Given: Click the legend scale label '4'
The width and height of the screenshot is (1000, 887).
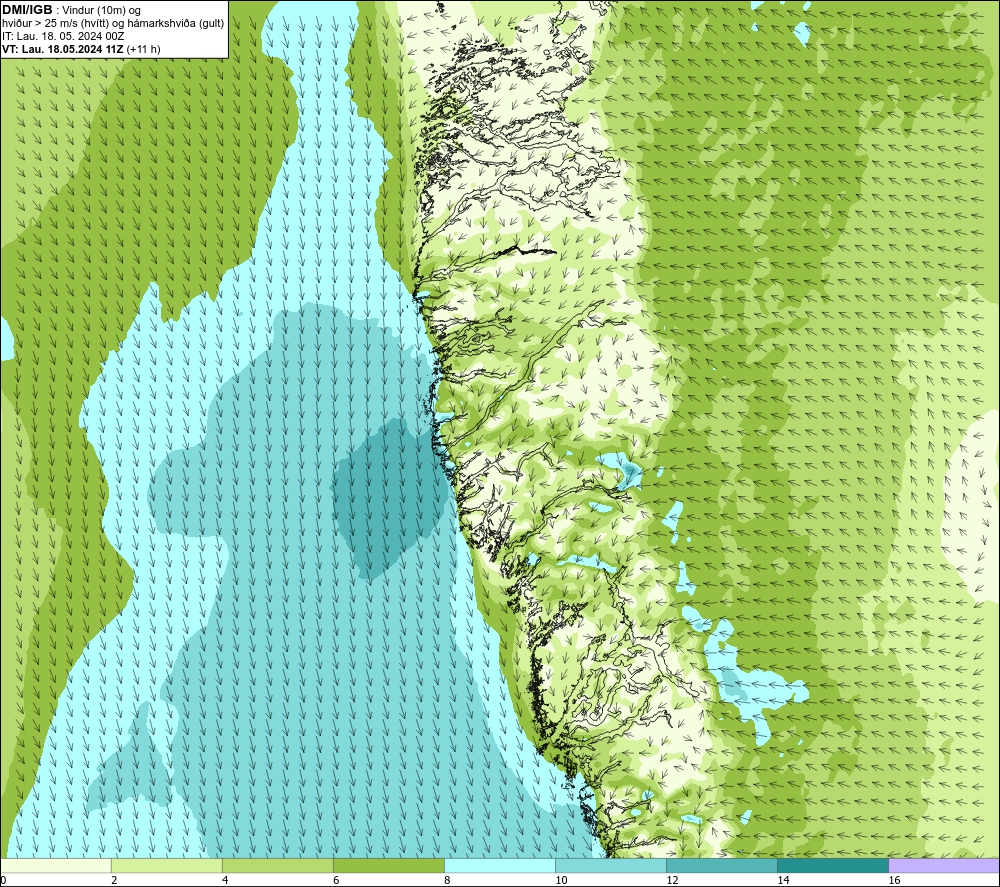Looking at the screenshot, I should pos(225,880).
